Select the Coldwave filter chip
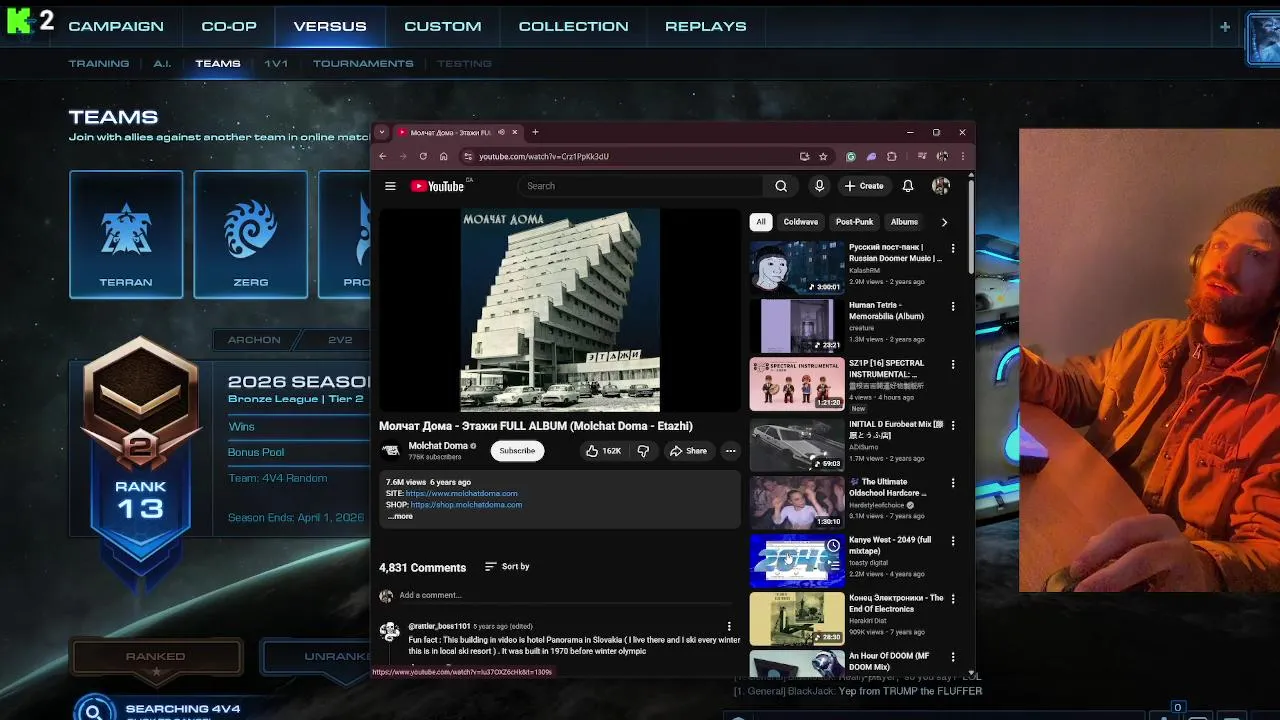1280x720 pixels. coord(801,222)
